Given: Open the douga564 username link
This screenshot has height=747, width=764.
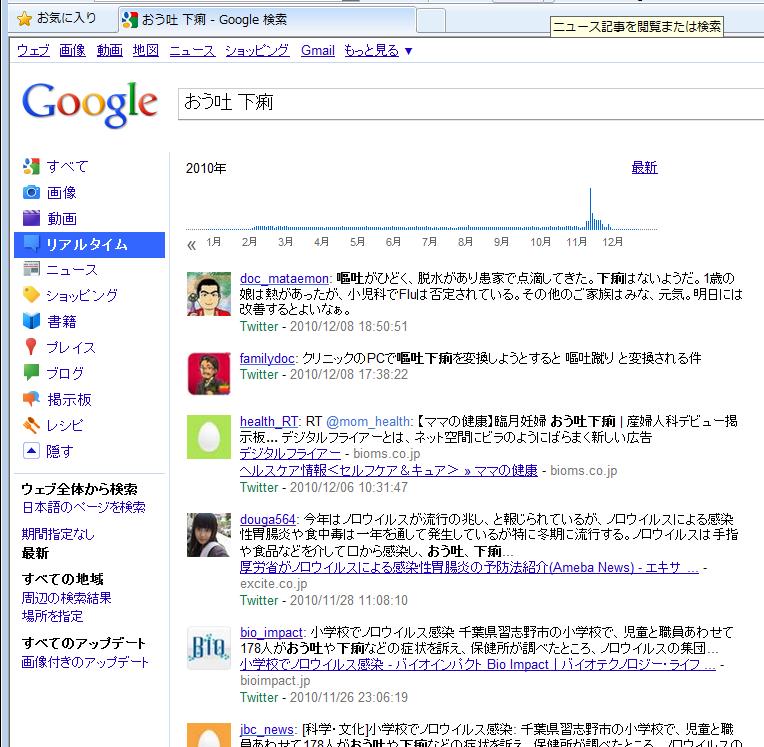Looking at the screenshot, I should [x=267, y=519].
